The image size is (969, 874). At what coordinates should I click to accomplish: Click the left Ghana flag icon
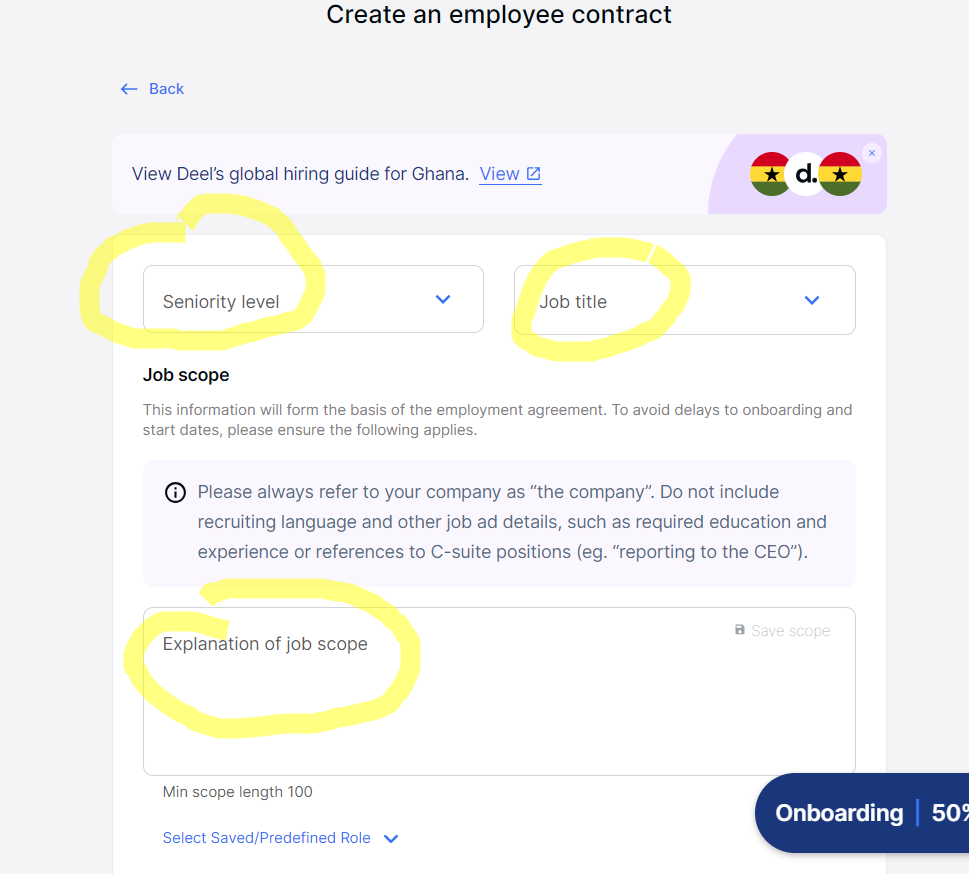click(771, 174)
